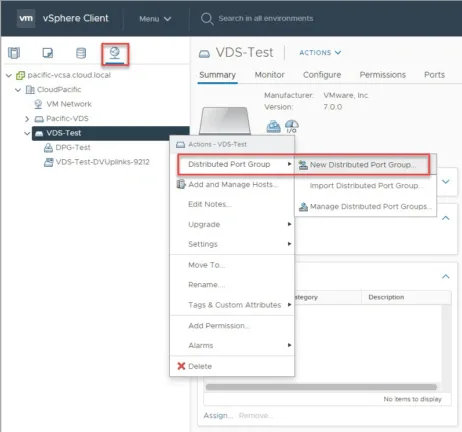Viewport: 462px width, 432px height.
Task: Click the DPG-Test port group icon
Action: coord(48,147)
